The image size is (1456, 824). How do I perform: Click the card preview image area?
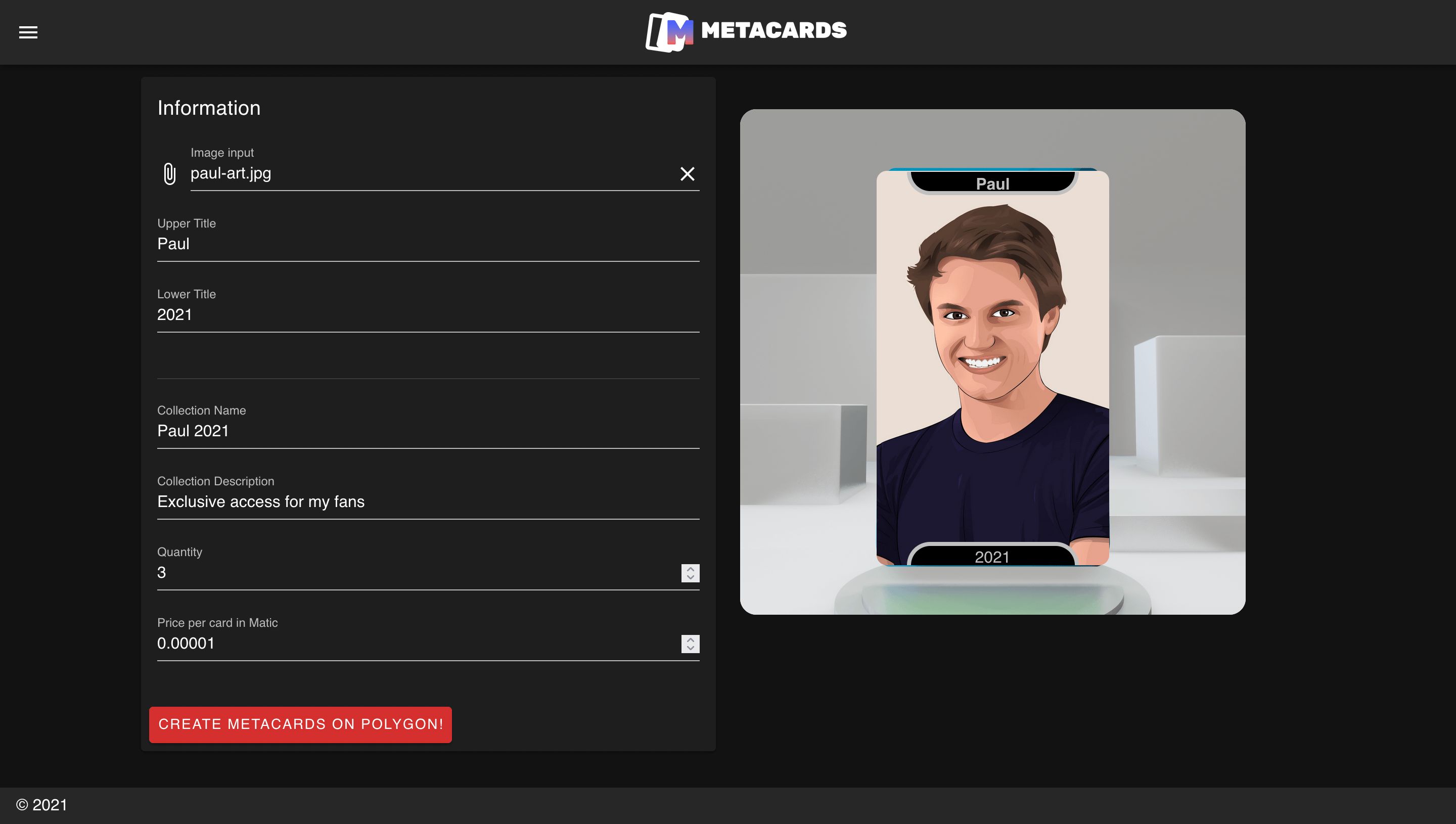[x=993, y=362]
